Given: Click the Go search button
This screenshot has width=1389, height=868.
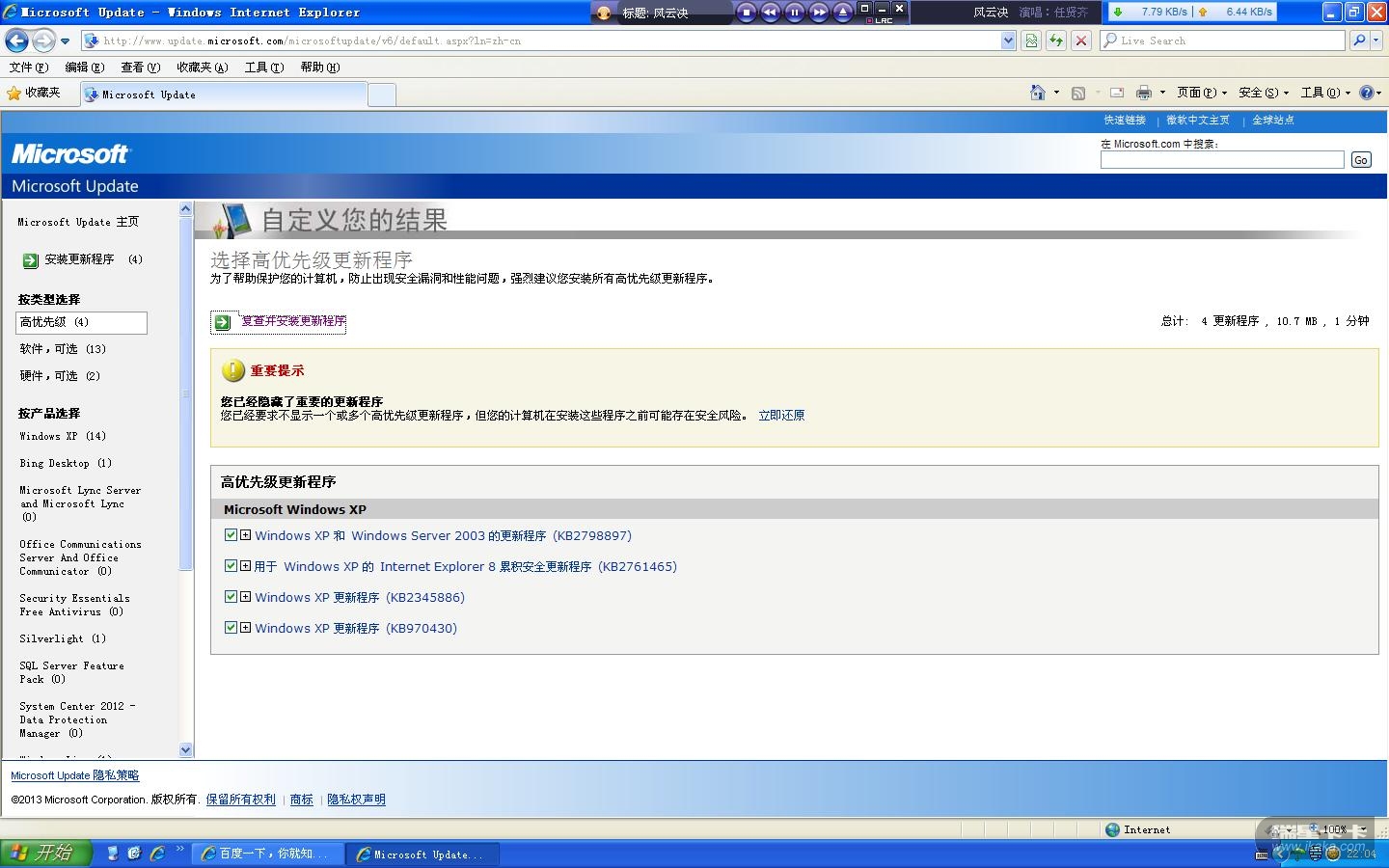Looking at the screenshot, I should [x=1361, y=160].
